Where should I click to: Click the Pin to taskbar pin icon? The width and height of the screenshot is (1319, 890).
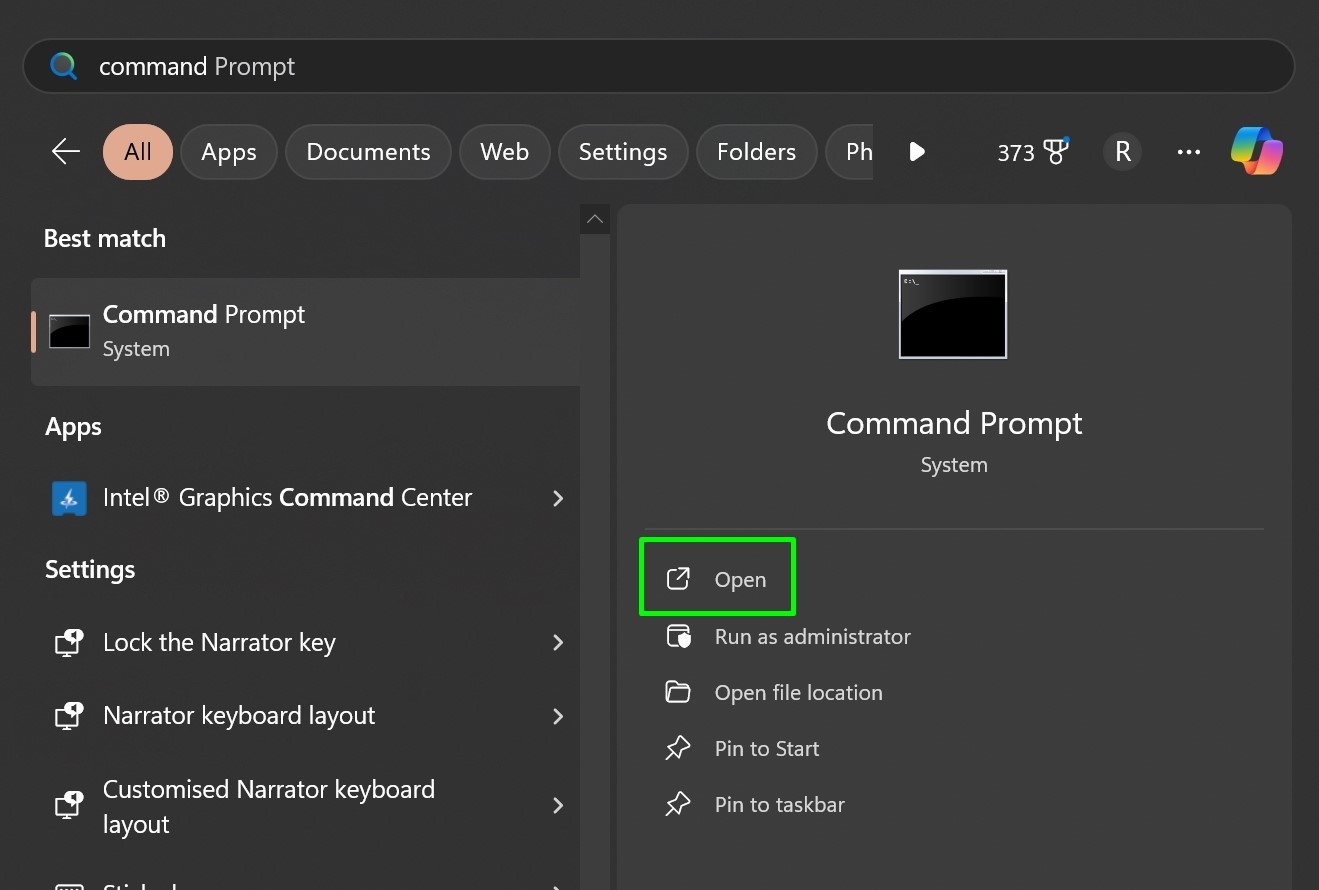coord(678,804)
